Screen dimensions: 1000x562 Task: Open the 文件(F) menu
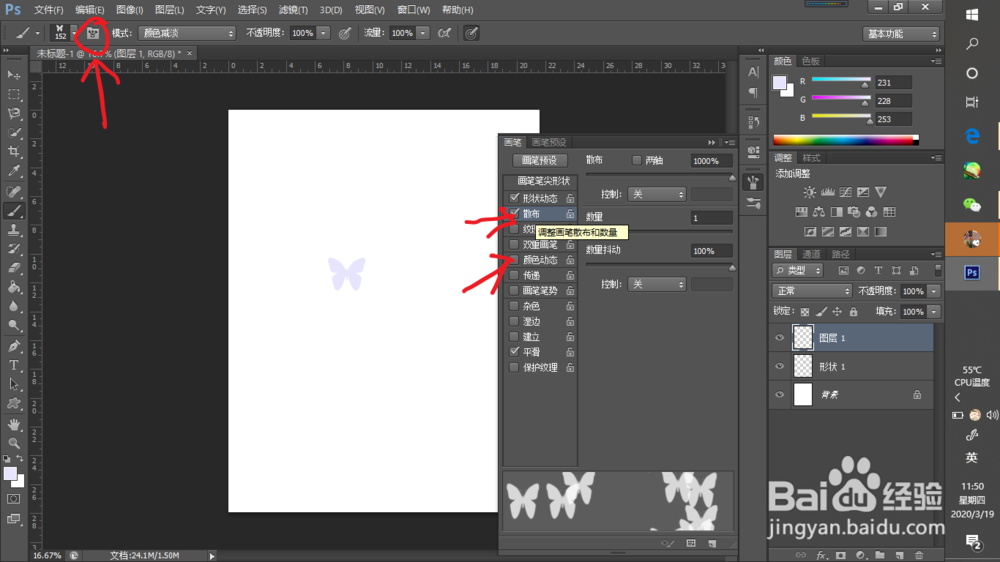[x=48, y=10]
